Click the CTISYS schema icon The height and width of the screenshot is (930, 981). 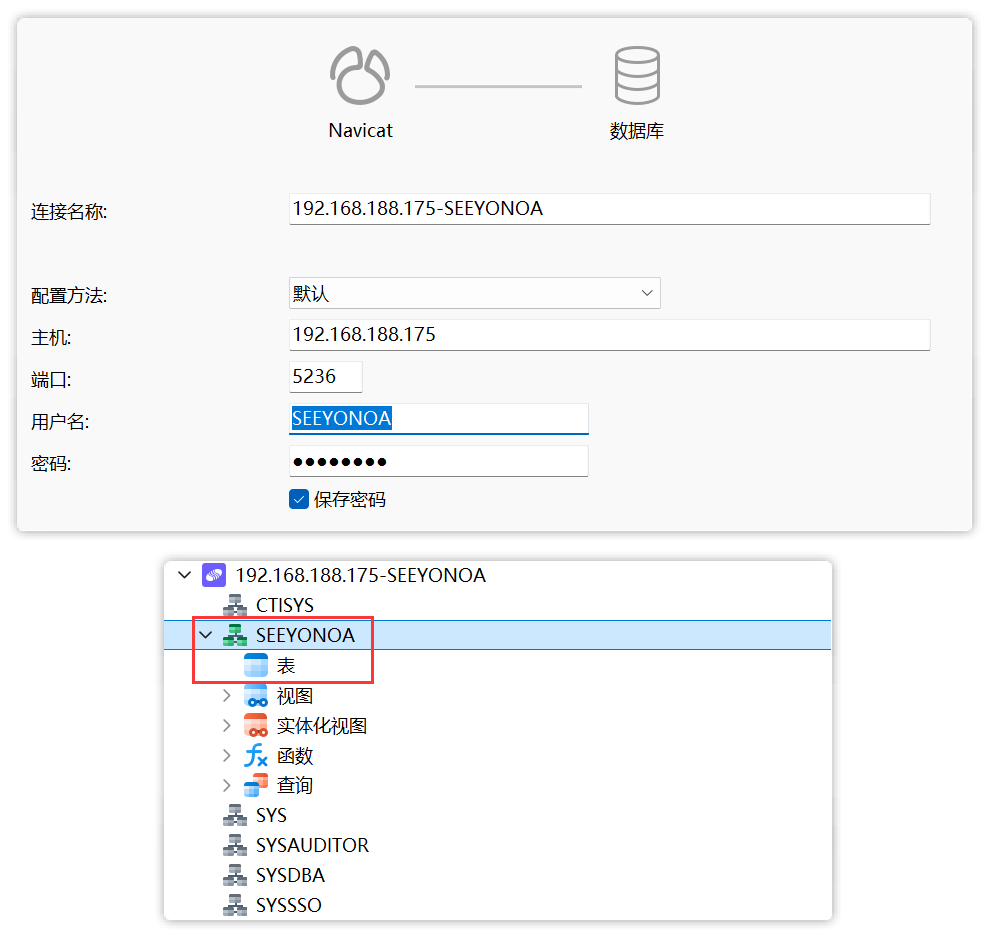tap(235, 605)
